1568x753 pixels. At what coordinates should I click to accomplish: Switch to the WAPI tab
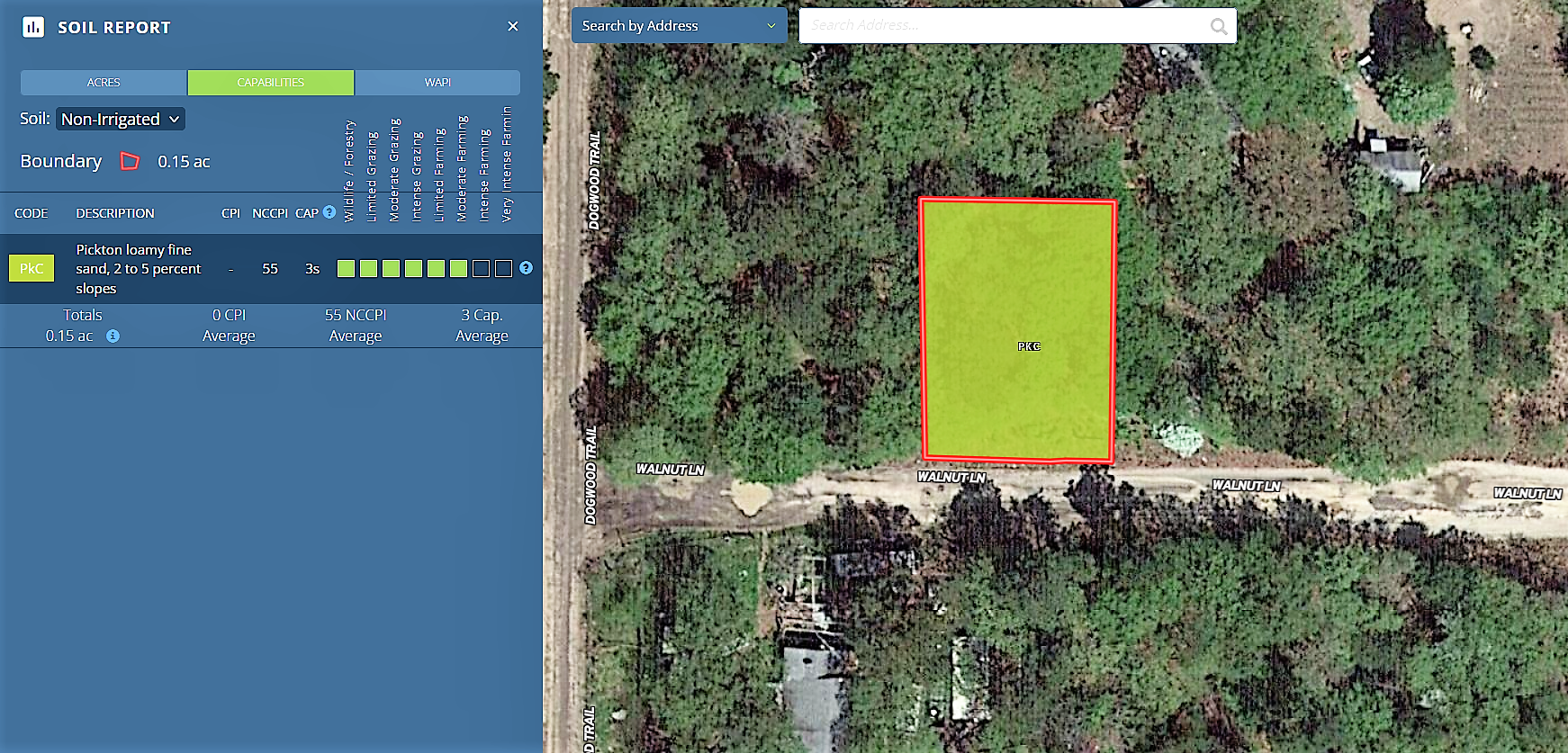pyautogui.click(x=437, y=82)
